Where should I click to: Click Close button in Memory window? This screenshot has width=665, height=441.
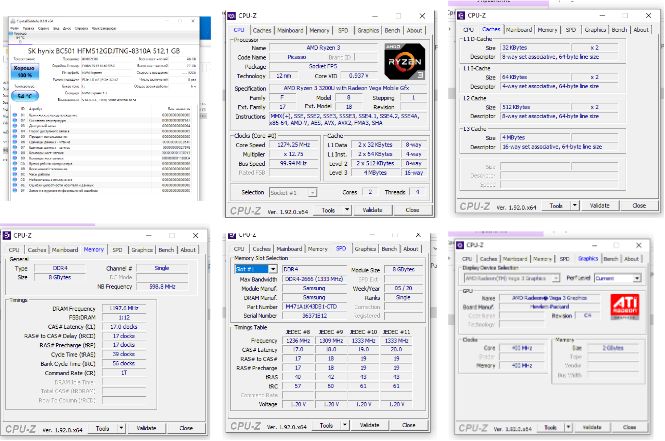coord(186,428)
